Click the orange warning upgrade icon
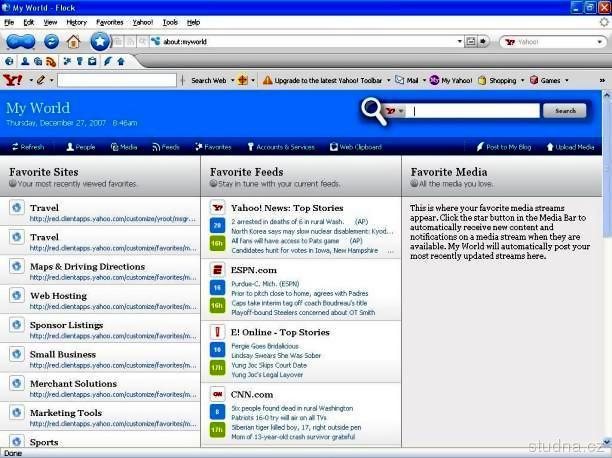 coord(267,80)
